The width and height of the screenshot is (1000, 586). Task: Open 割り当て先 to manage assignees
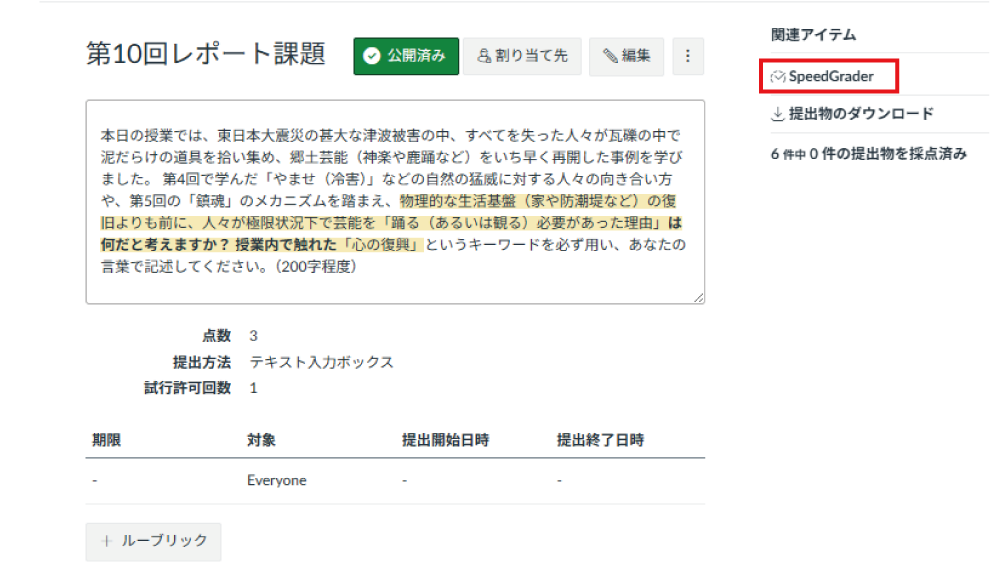coord(522,56)
